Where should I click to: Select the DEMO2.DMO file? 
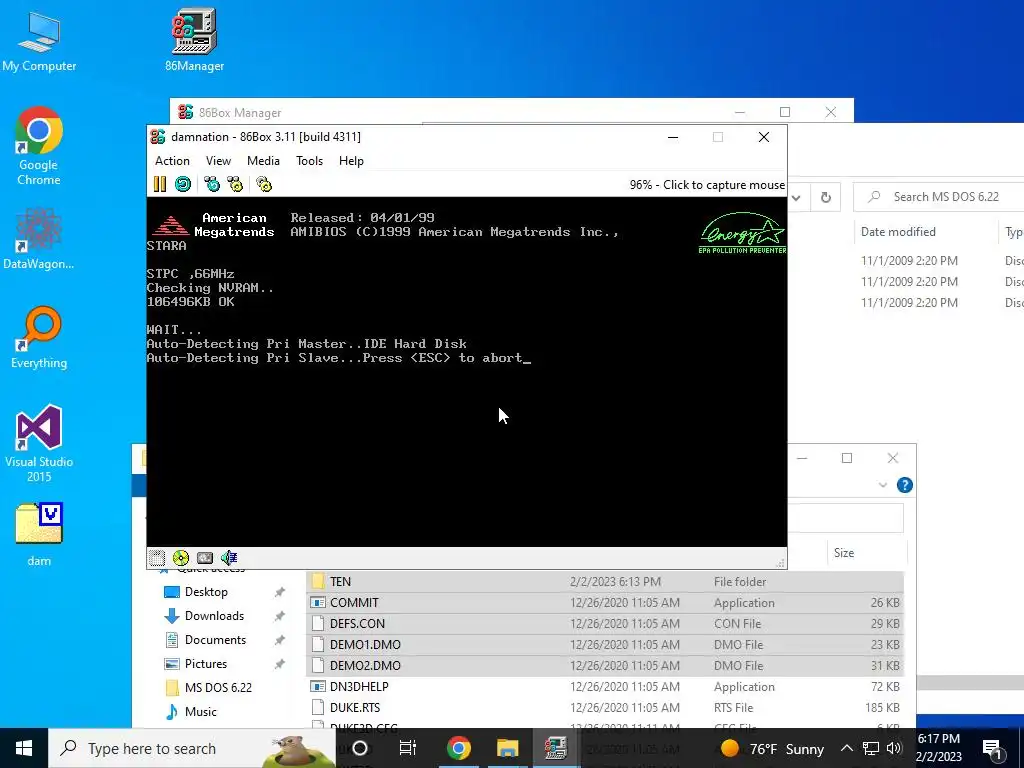click(605, 665)
